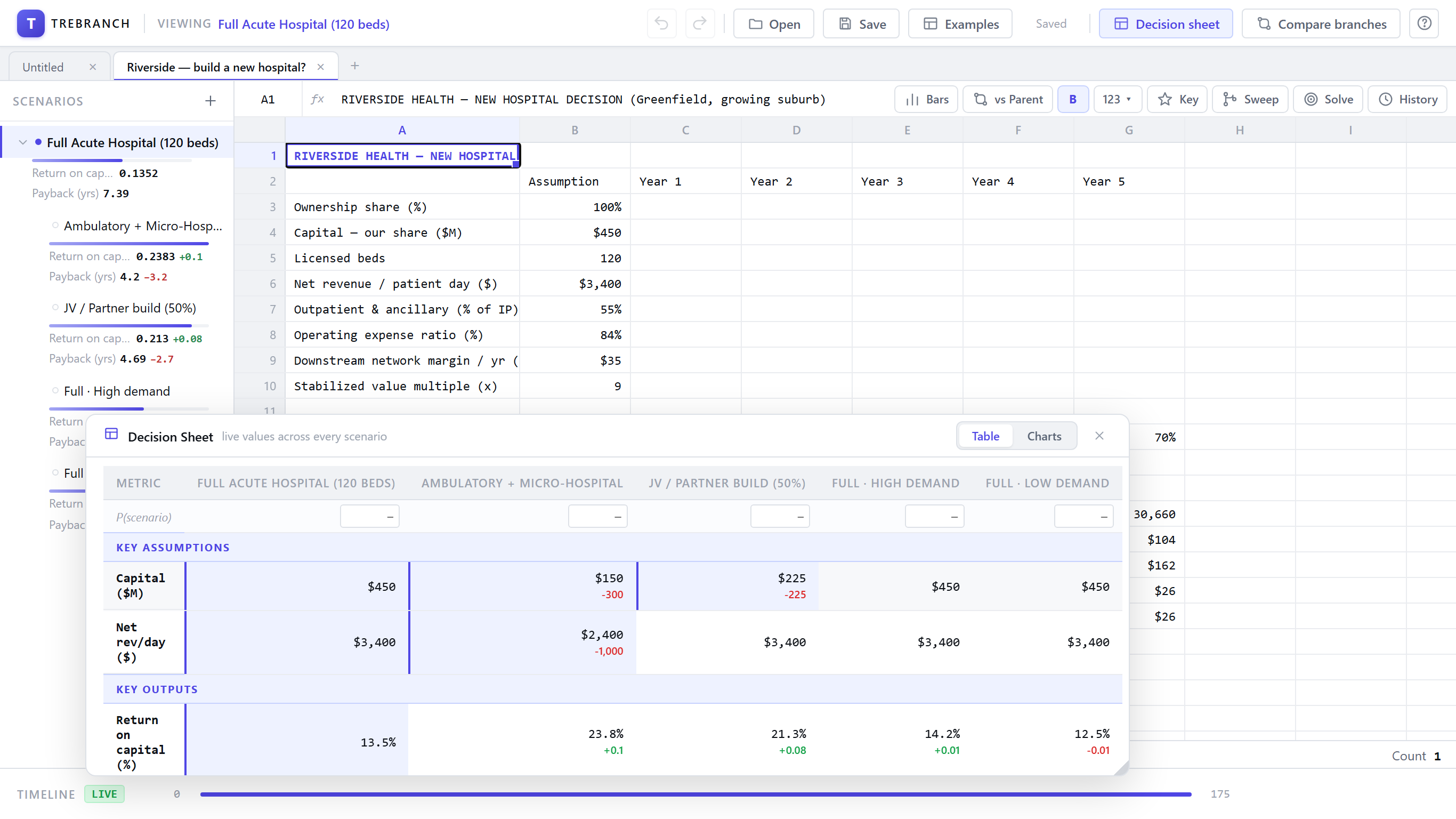Image resolution: width=1456 pixels, height=819 pixels.
Task: Close the Untitled tab
Action: (x=93, y=67)
